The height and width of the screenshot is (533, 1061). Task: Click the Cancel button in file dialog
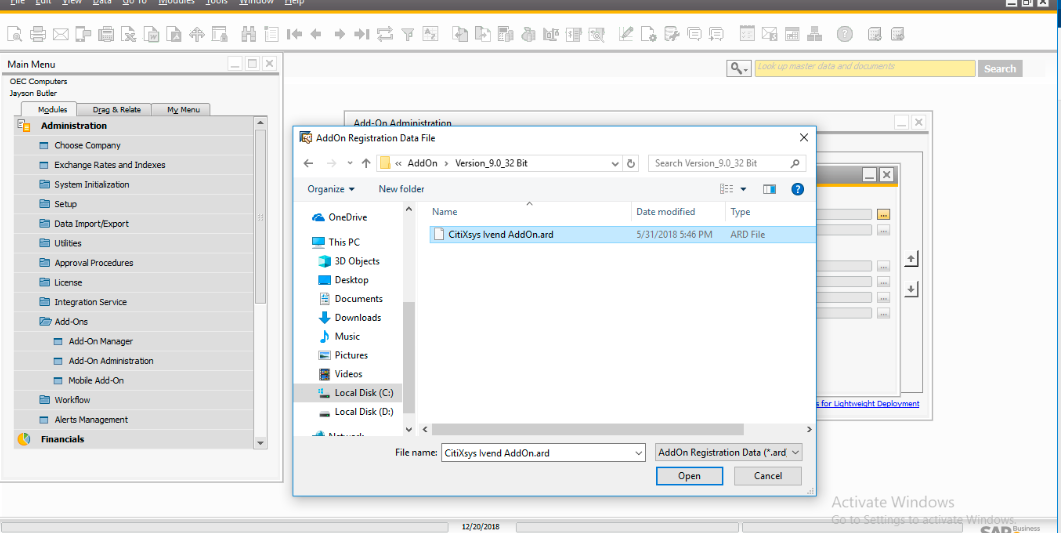(768, 476)
